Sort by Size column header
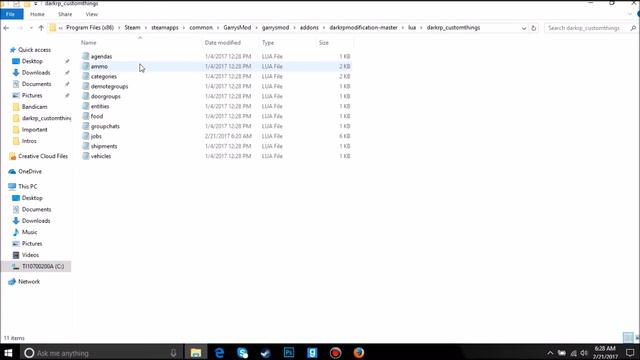The width and height of the screenshot is (640, 360). point(324,43)
